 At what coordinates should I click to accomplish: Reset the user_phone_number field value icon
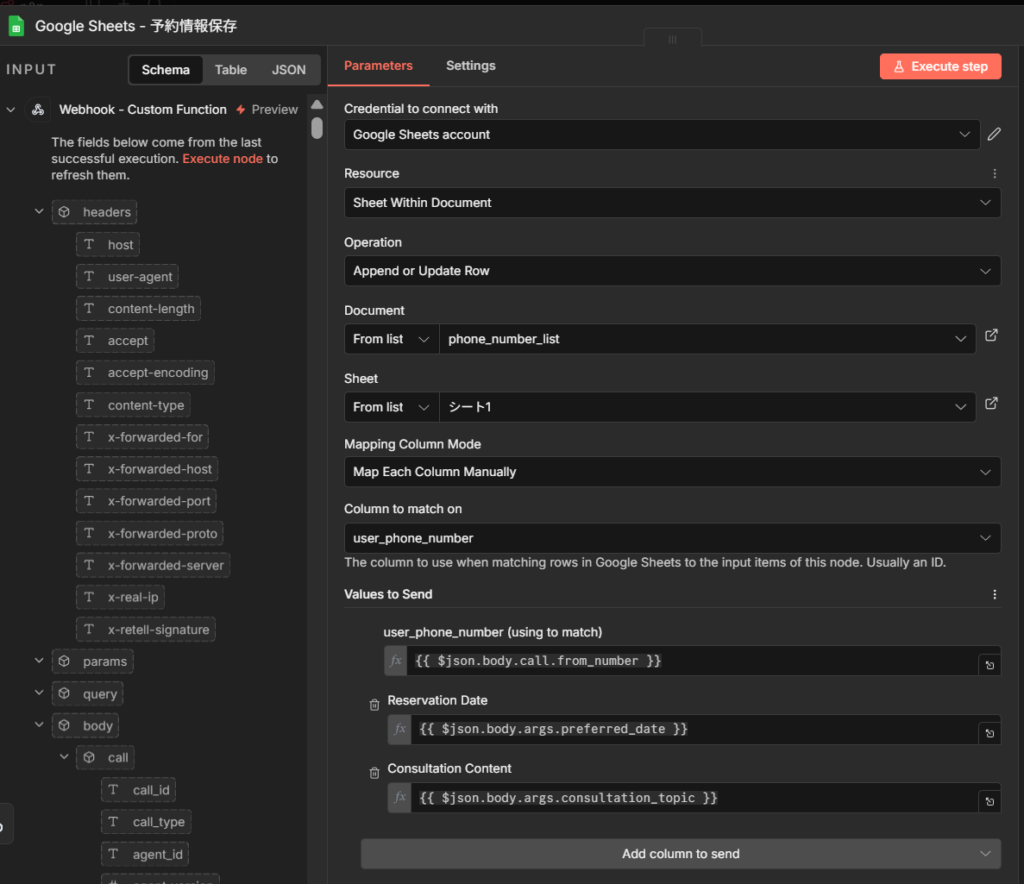pyautogui.click(x=989, y=665)
